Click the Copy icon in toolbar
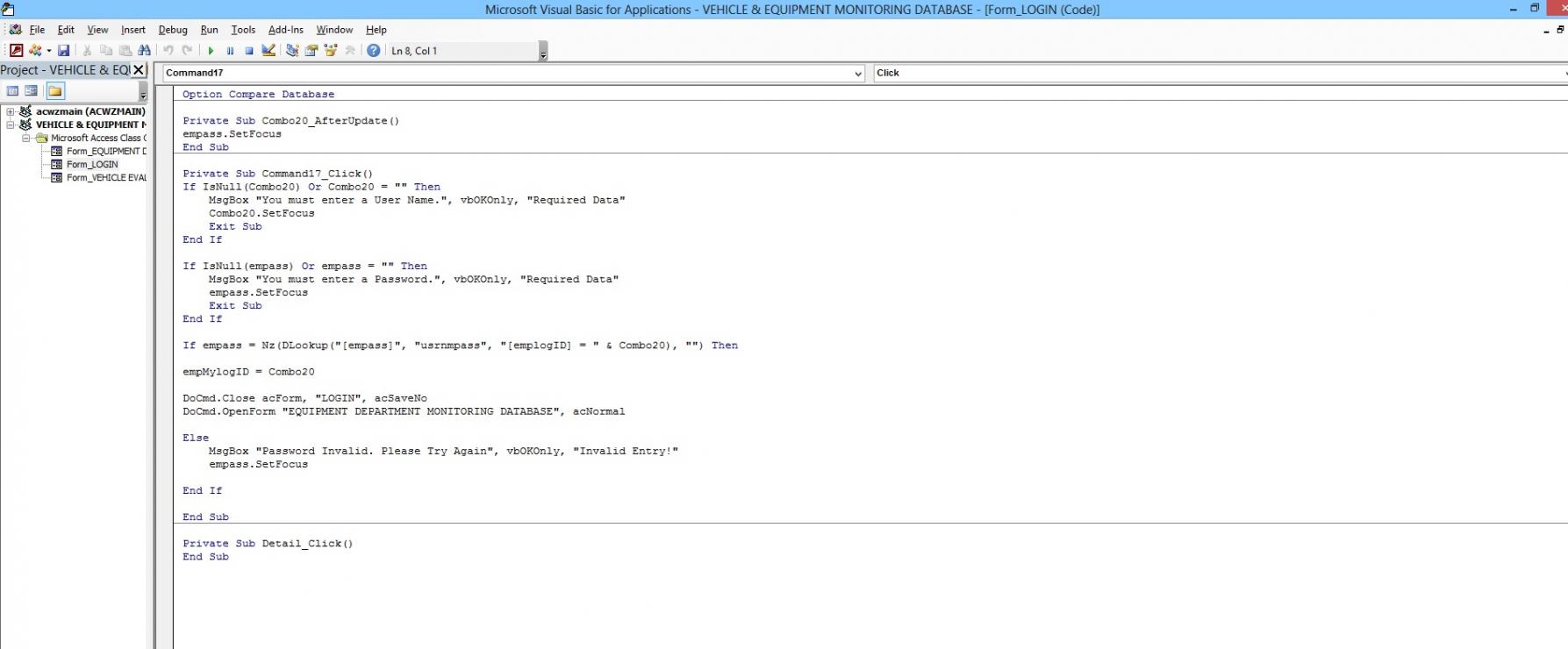This screenshot has height=649, width=1568. (106, 51)
